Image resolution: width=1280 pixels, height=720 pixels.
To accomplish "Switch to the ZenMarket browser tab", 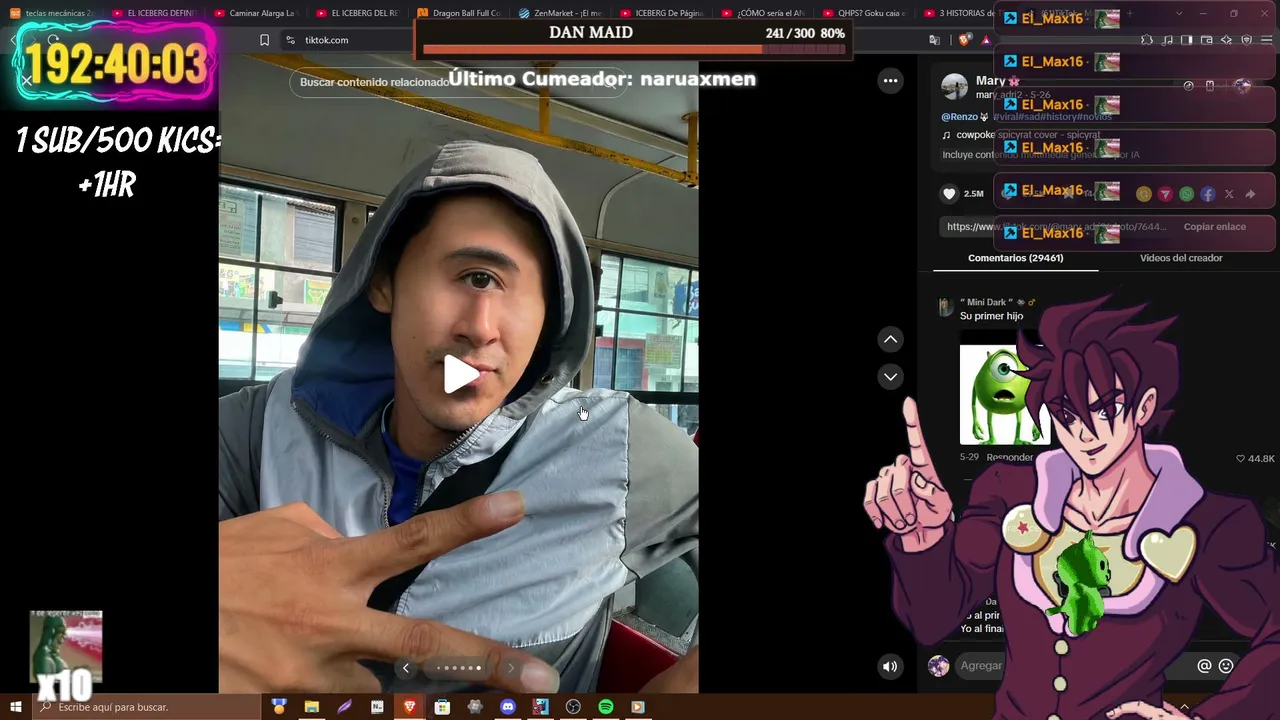I will [x=560, y=13].
